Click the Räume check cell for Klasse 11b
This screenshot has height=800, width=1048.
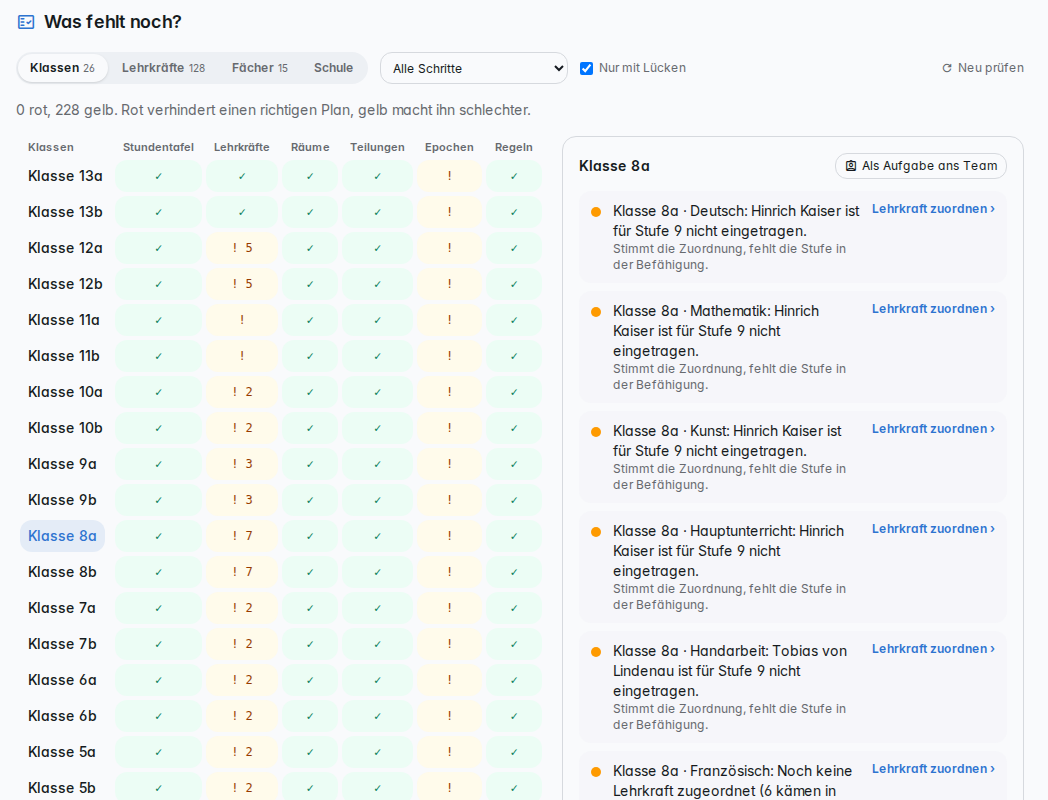[310, 356]
